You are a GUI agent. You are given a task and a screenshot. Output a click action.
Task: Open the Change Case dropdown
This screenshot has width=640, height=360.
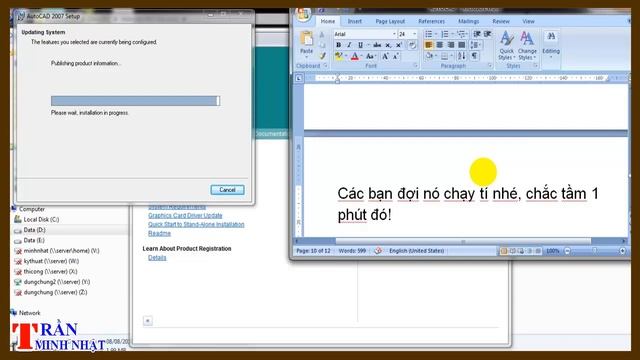point(370,56)
